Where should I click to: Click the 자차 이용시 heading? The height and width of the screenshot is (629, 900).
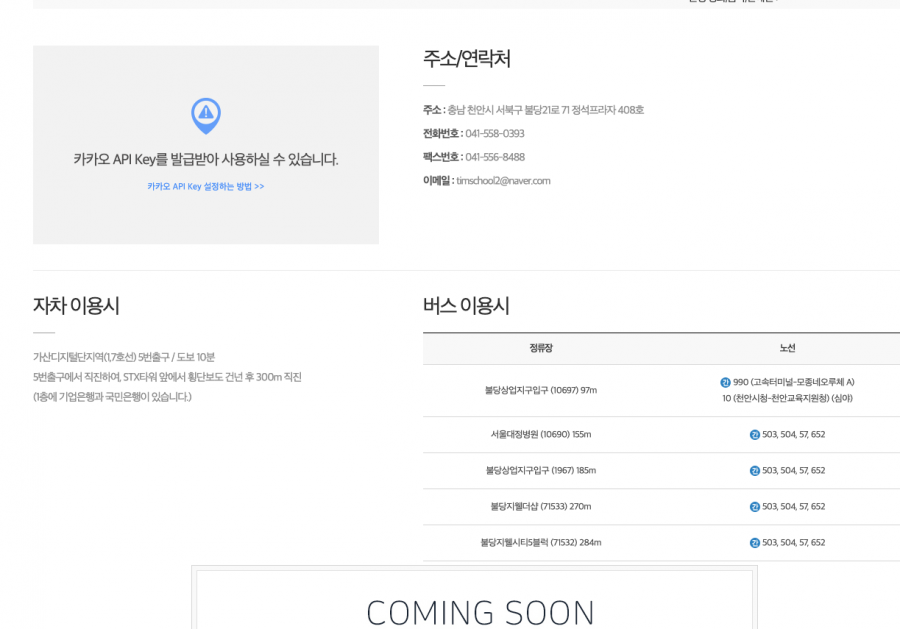coord(76,306)
